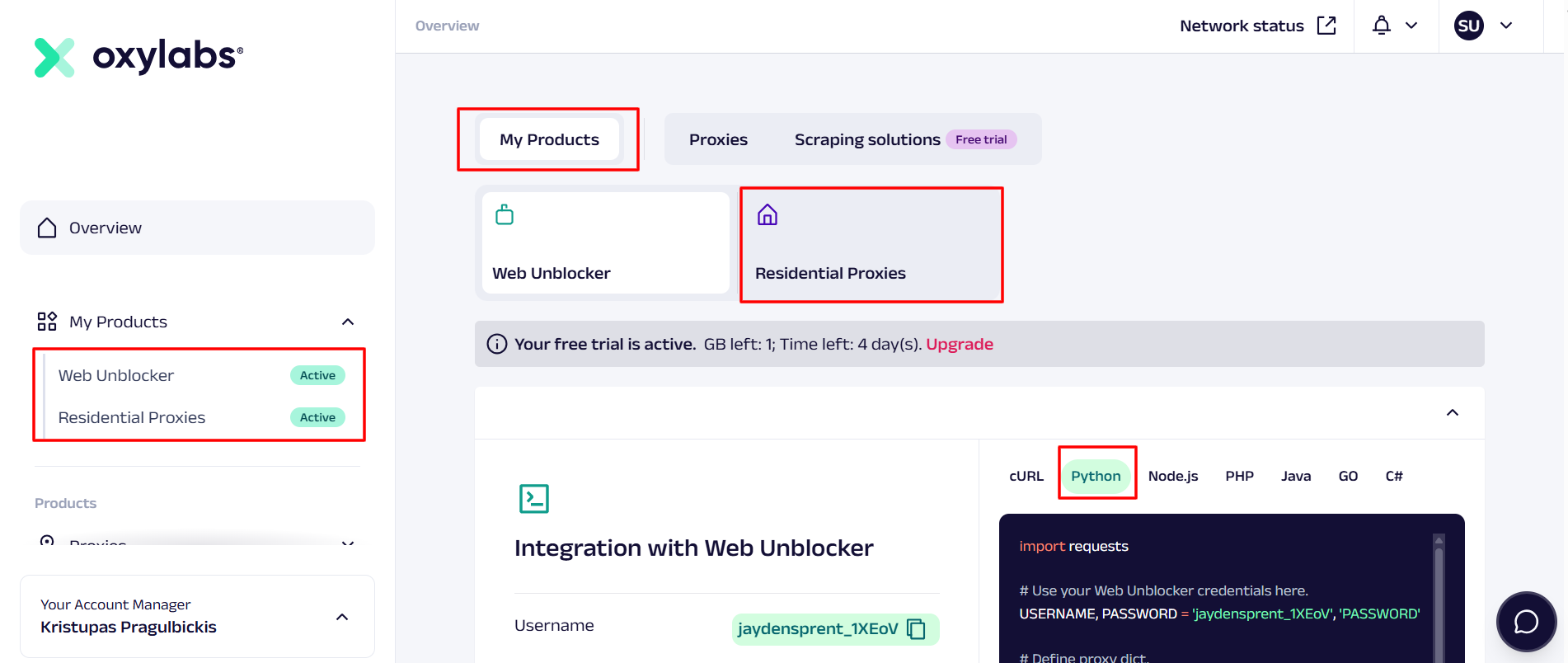
Task: Select the C# code tab
Action: [x=1394, y=476]
